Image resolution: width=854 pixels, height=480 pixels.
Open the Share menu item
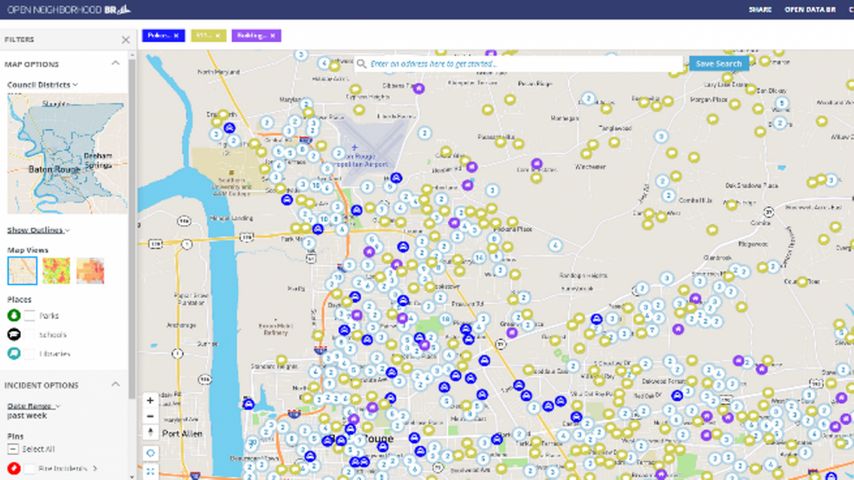coord(760,9)
